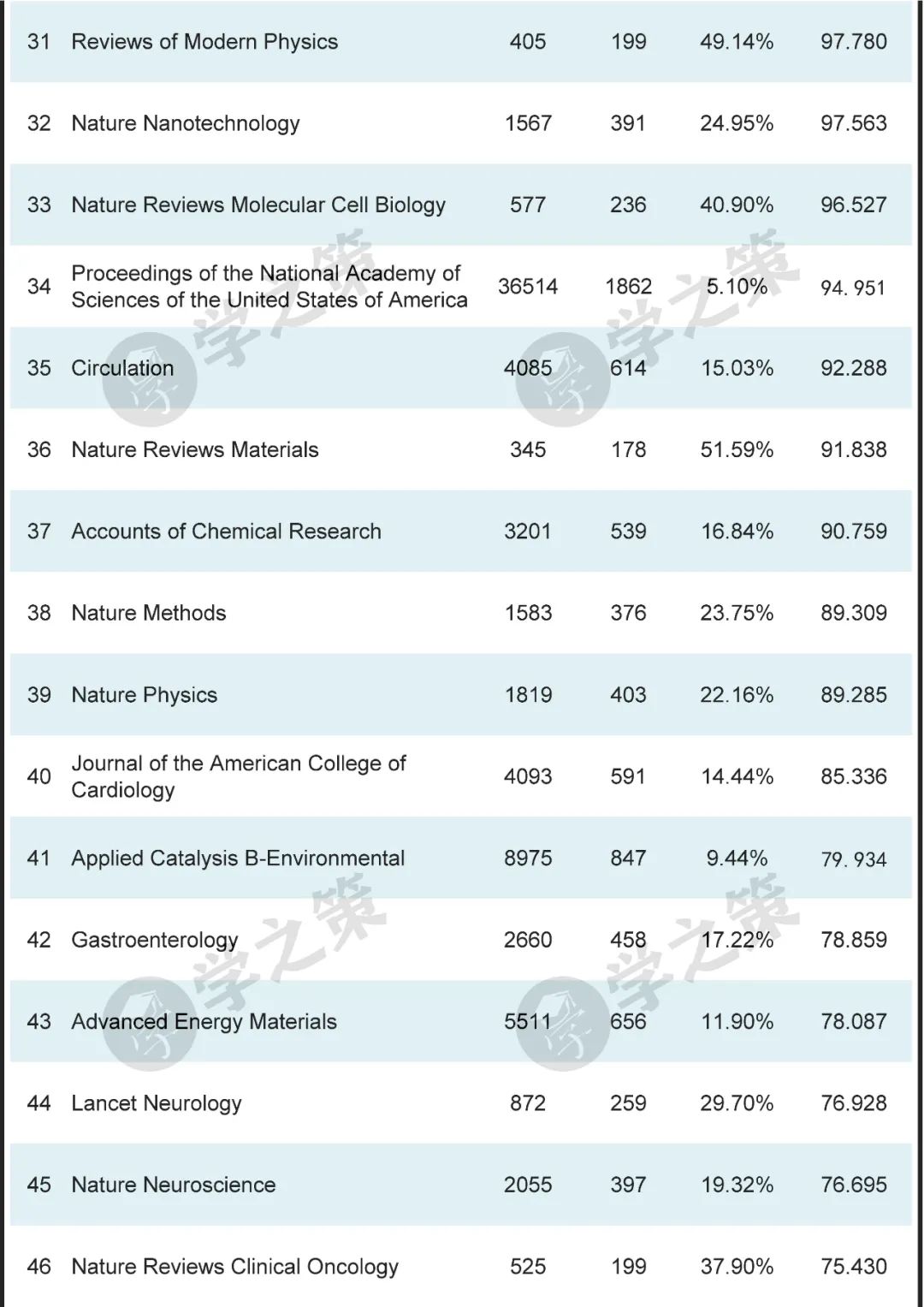Click the rank number 36
Viewport: 924px width, 1307px height.
point(39,450)
